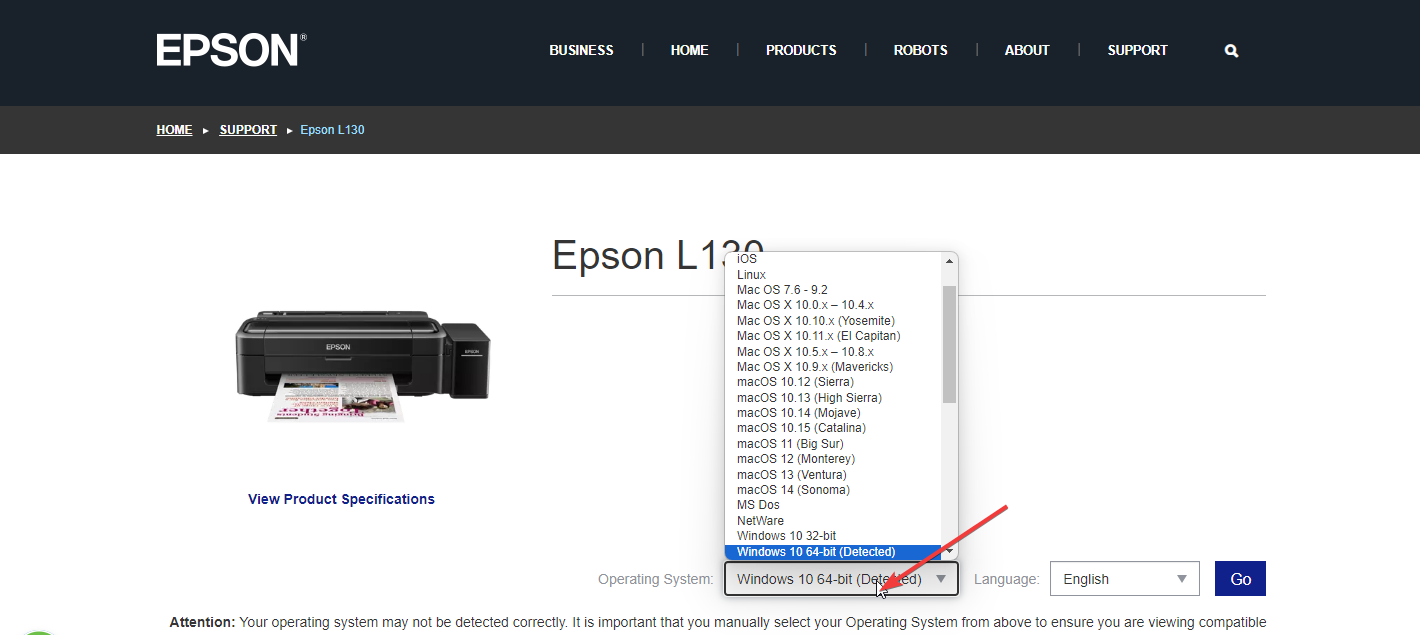
Task: Select Linux from the OS list
Action: point(834,274)
